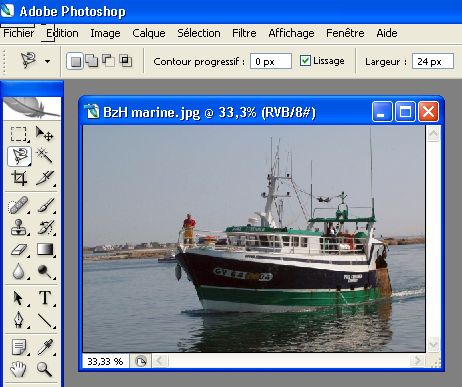Select the Move tool
462x387 pixels.
pyautogui.click(x=44, y=134)
